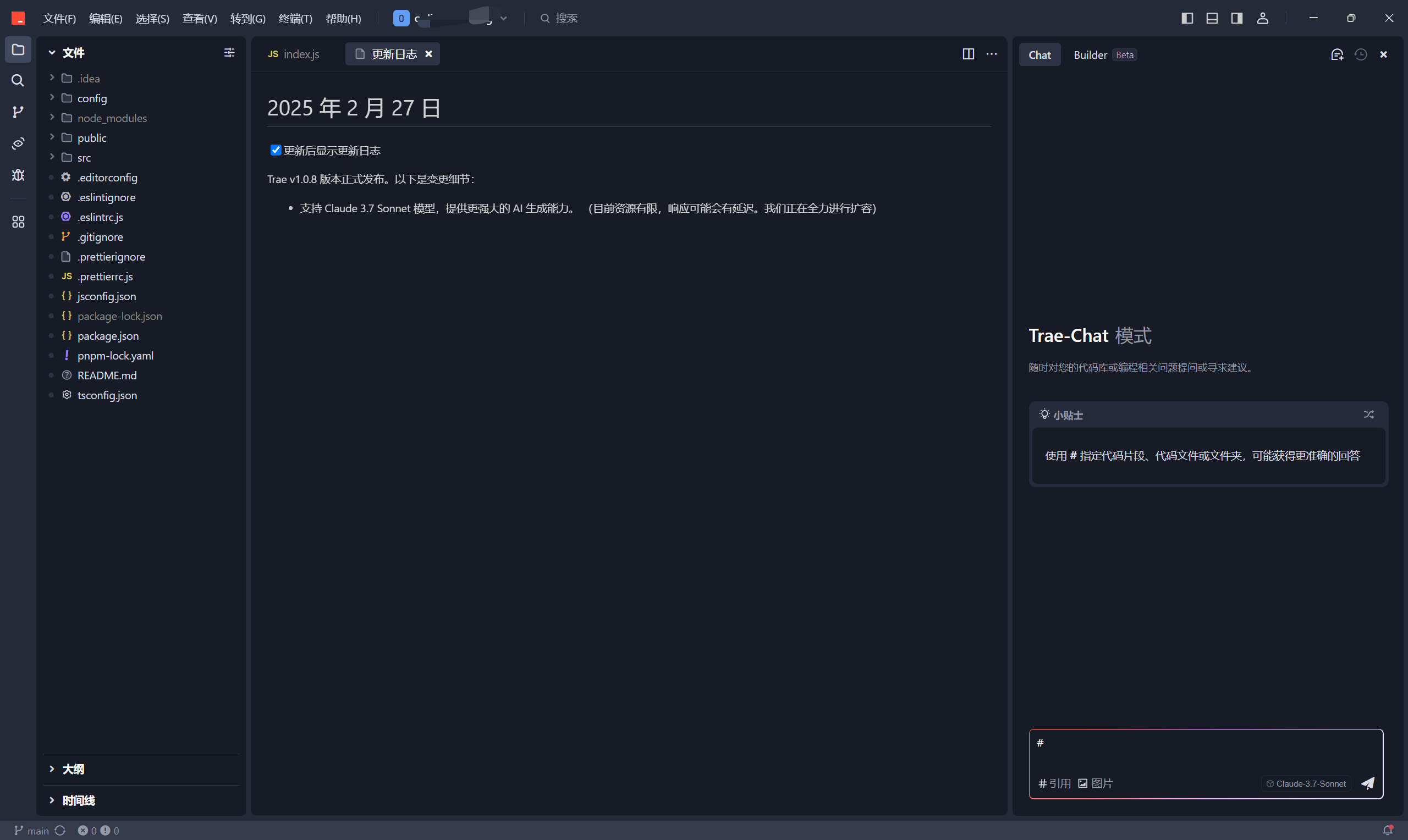
Task: Expand the src folder
Action: [x=84, y=157]
